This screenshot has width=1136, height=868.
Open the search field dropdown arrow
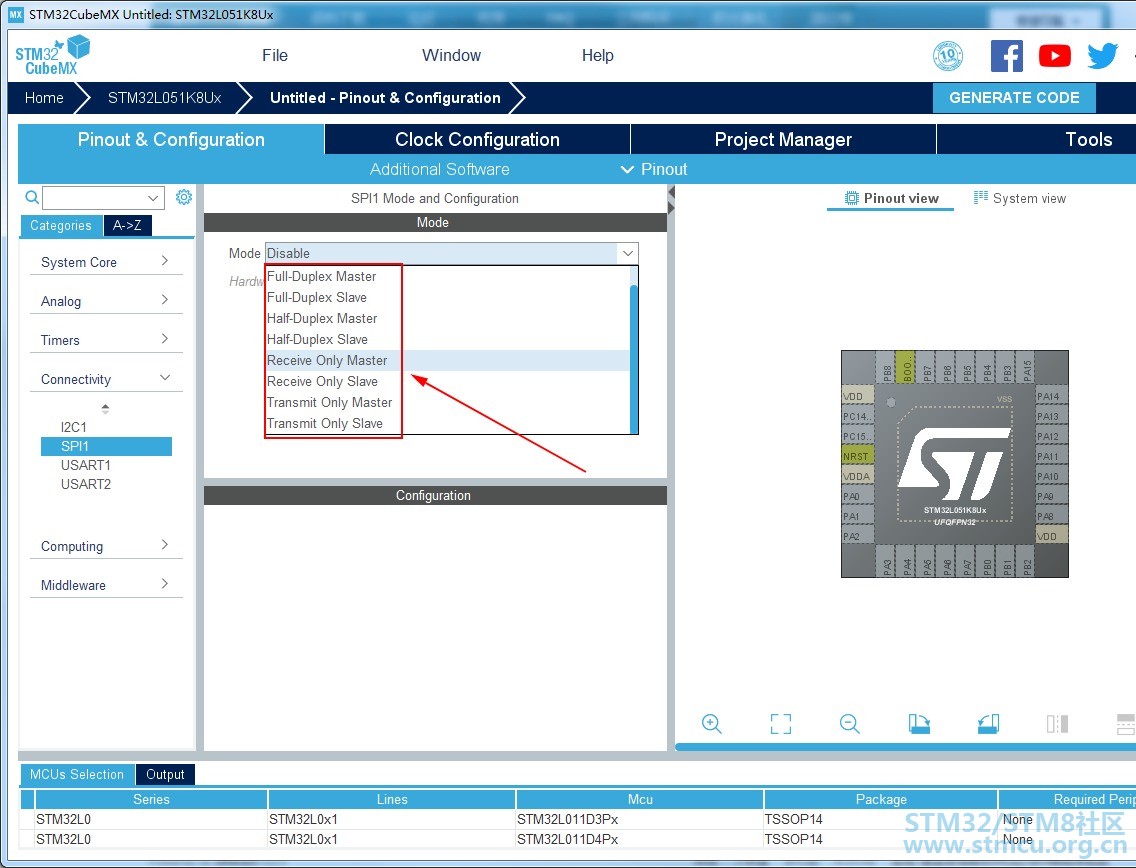[x=153, y=198]
